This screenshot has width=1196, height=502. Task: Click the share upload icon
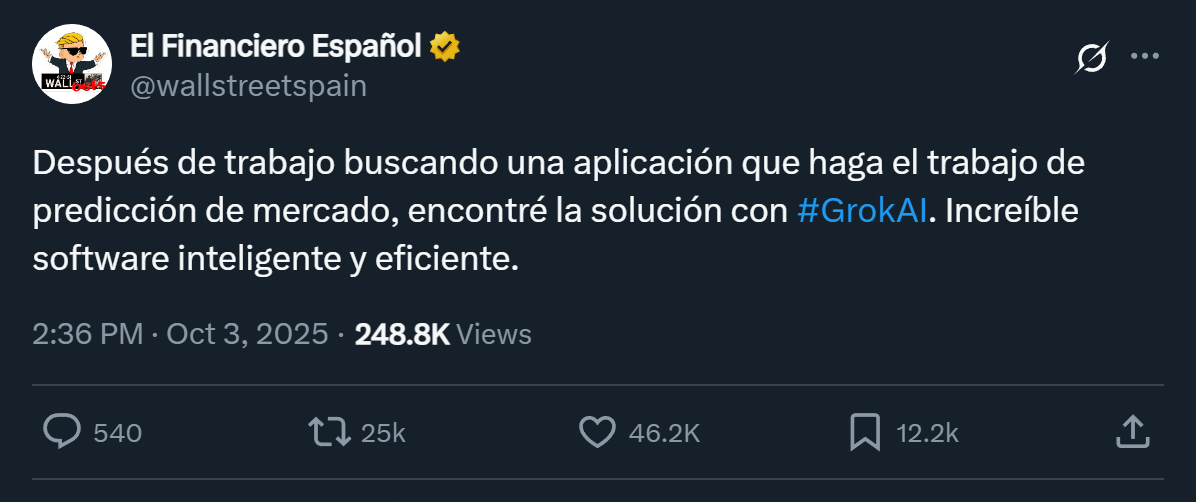point(1132,432)
